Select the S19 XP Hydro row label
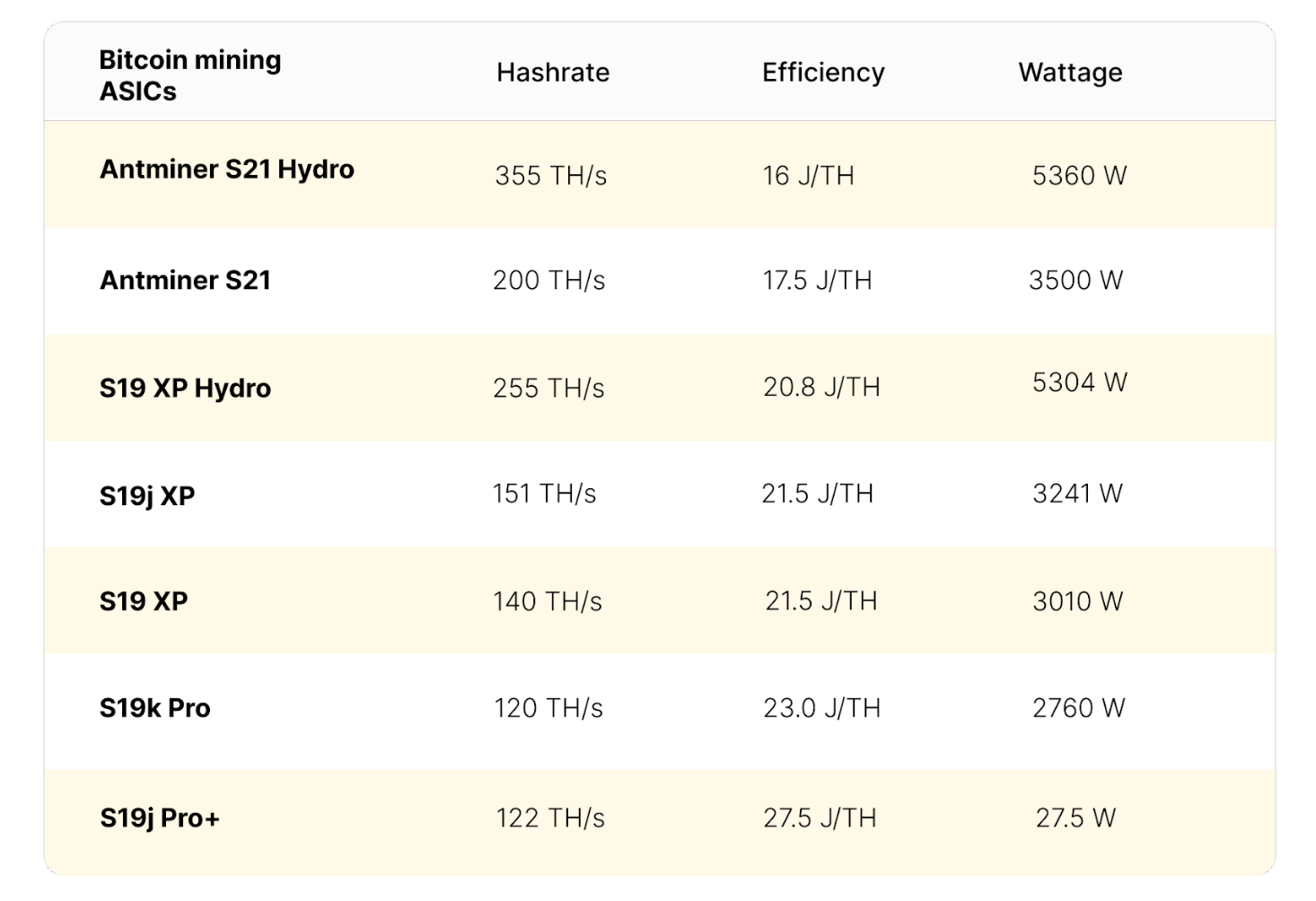This screenshot has width=1316, height=901. [185, 389]
